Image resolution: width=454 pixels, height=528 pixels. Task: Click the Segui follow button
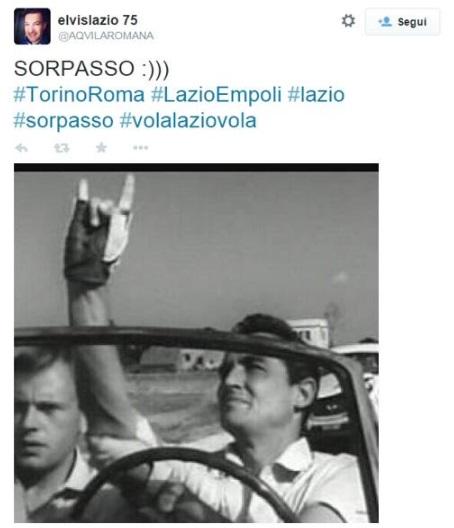click(402, 22)
